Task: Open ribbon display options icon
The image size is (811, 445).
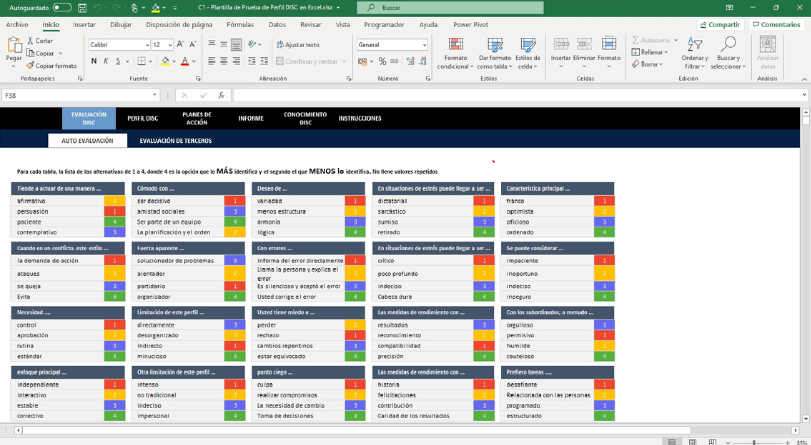Action: (729, 8)
